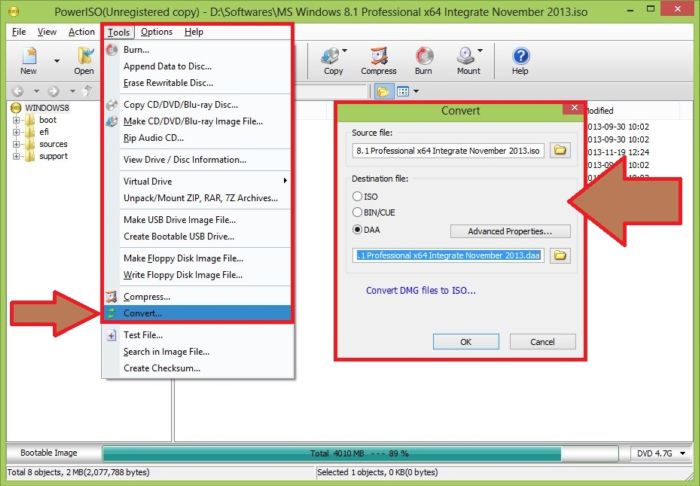Open the dropdown arrow beside New
The width and height of the screenshot is (700, 486).
(x=57, y=61)
